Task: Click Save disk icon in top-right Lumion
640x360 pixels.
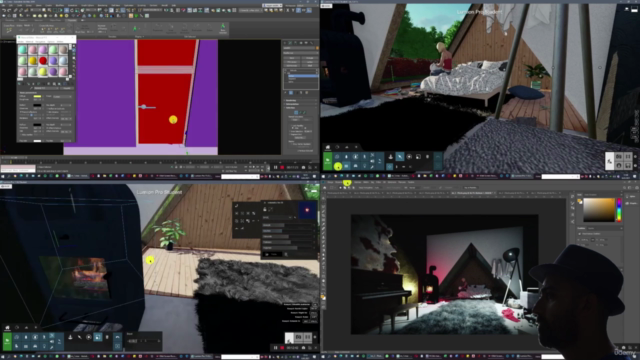Action: pos(628,165)
